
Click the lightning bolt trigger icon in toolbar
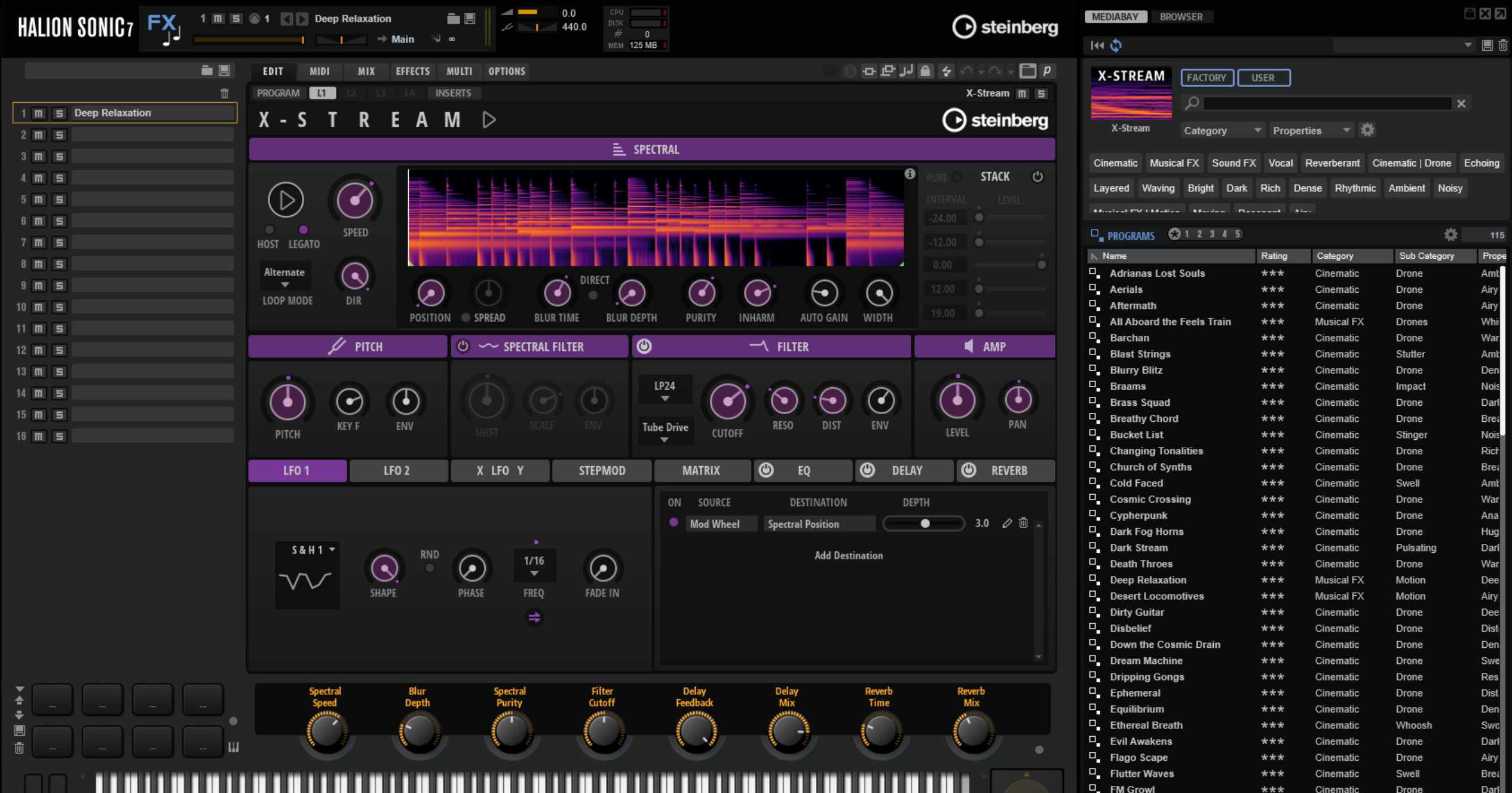click(x=947, y=71)
